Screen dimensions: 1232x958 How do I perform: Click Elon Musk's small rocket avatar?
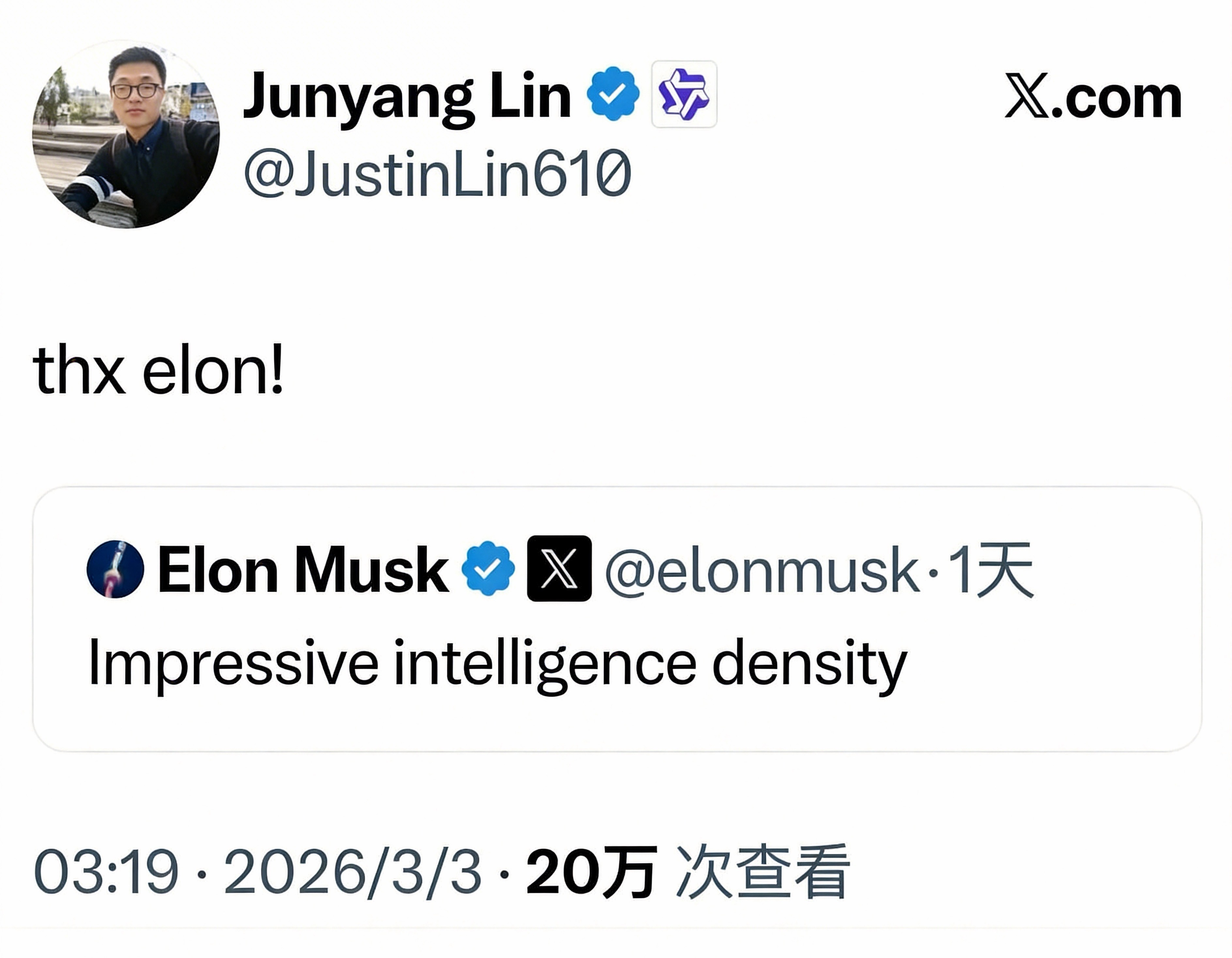click(x=115, y=569)
